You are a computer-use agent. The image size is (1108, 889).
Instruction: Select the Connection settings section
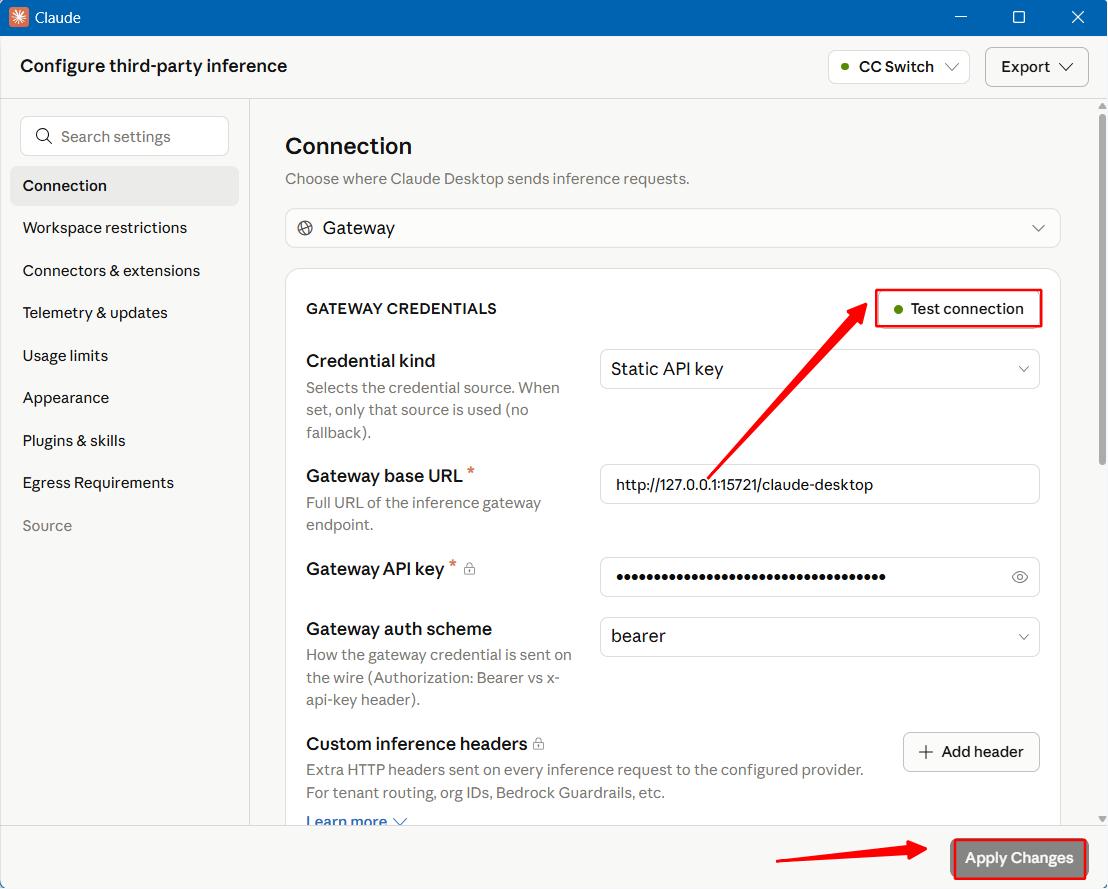(x=124, y=186)
